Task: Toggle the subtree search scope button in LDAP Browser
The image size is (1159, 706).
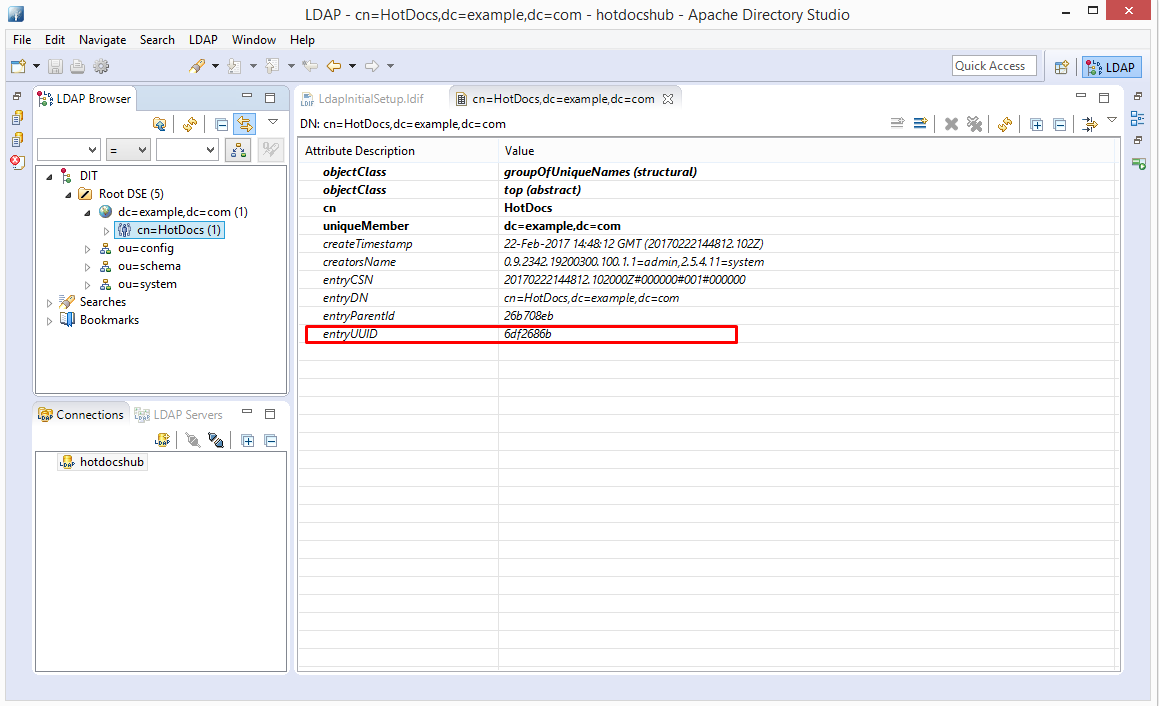Action: tap(238, 150)
